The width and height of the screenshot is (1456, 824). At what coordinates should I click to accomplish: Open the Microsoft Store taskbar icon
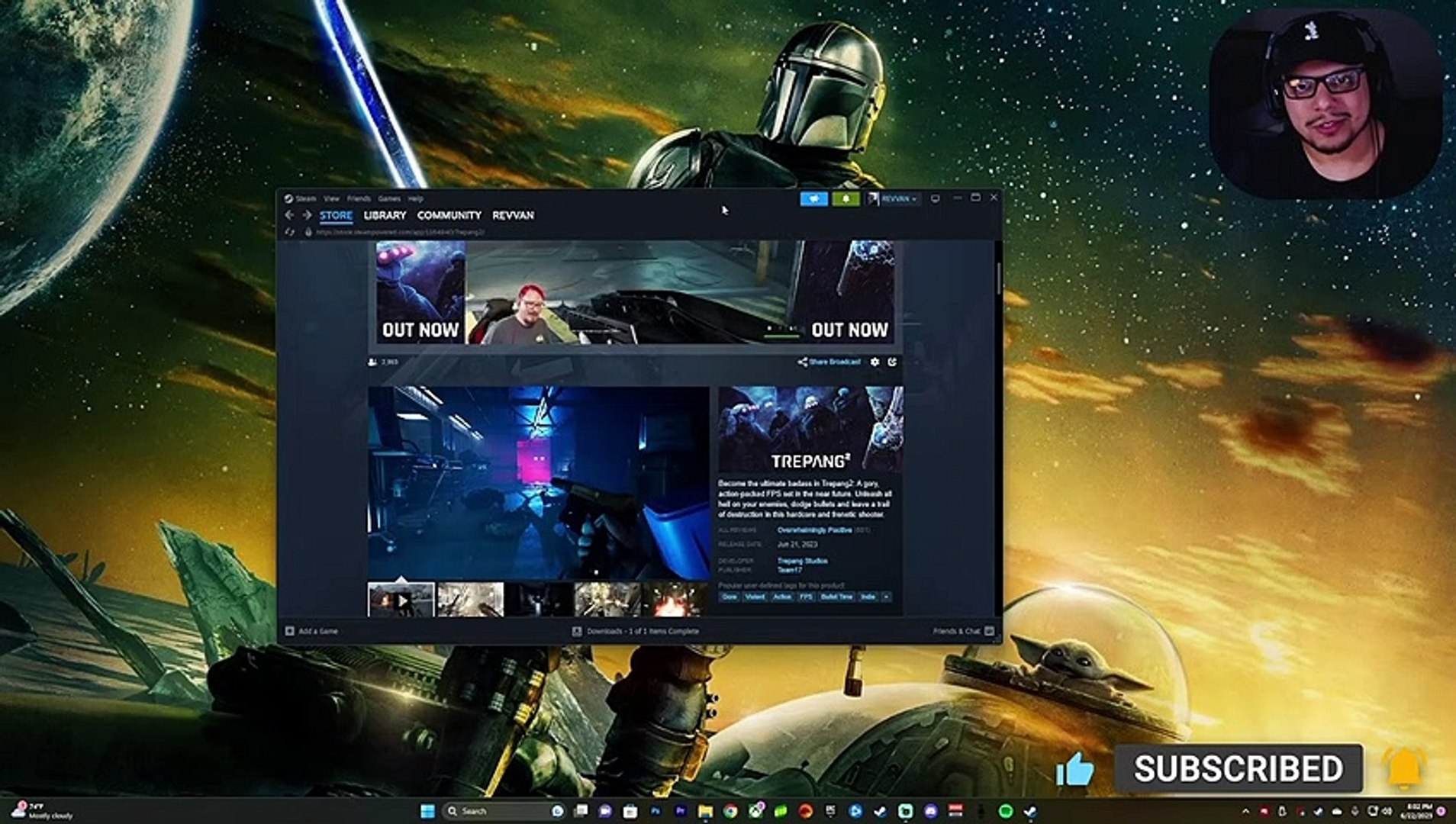[x=630, y=811]
